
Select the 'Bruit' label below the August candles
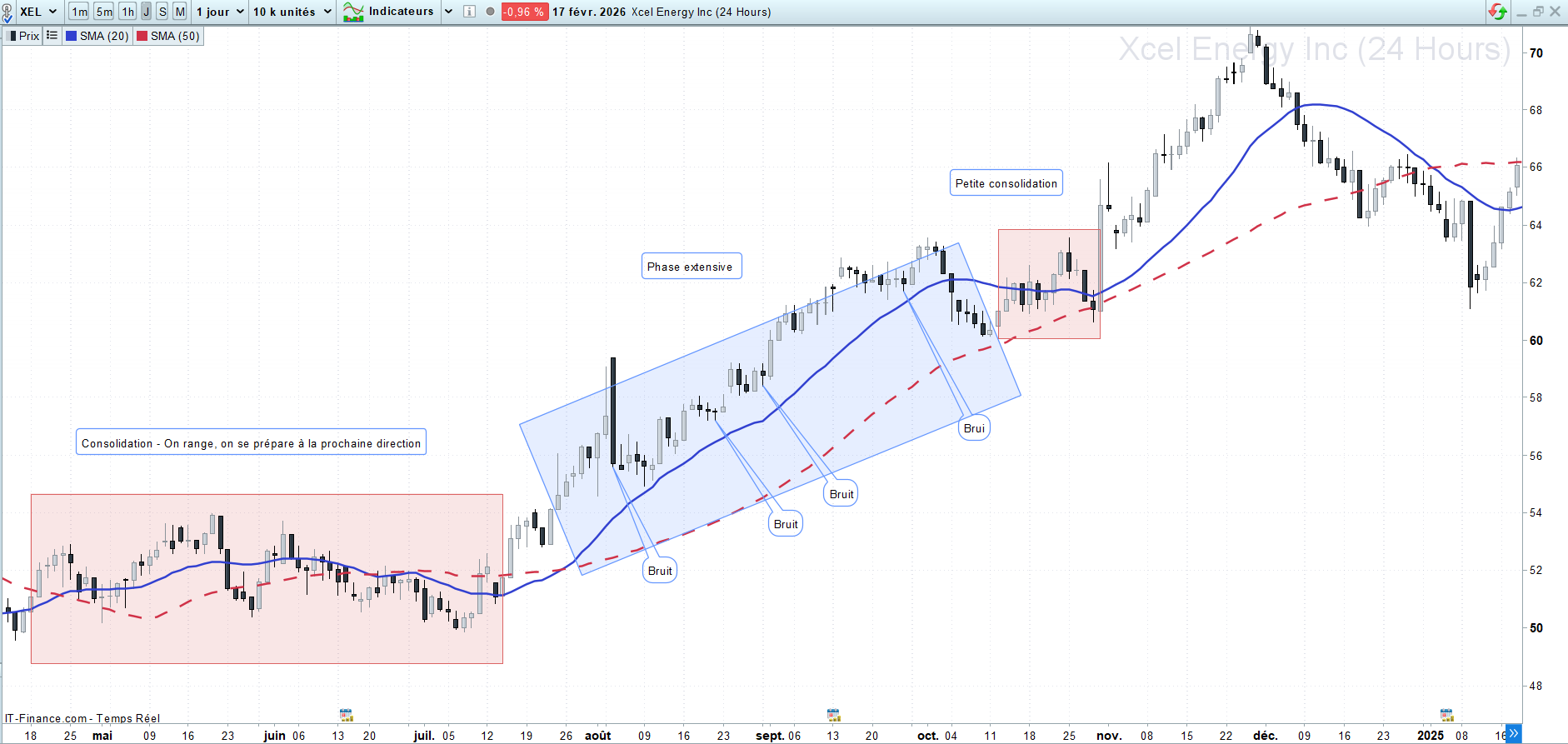point(660,571)
